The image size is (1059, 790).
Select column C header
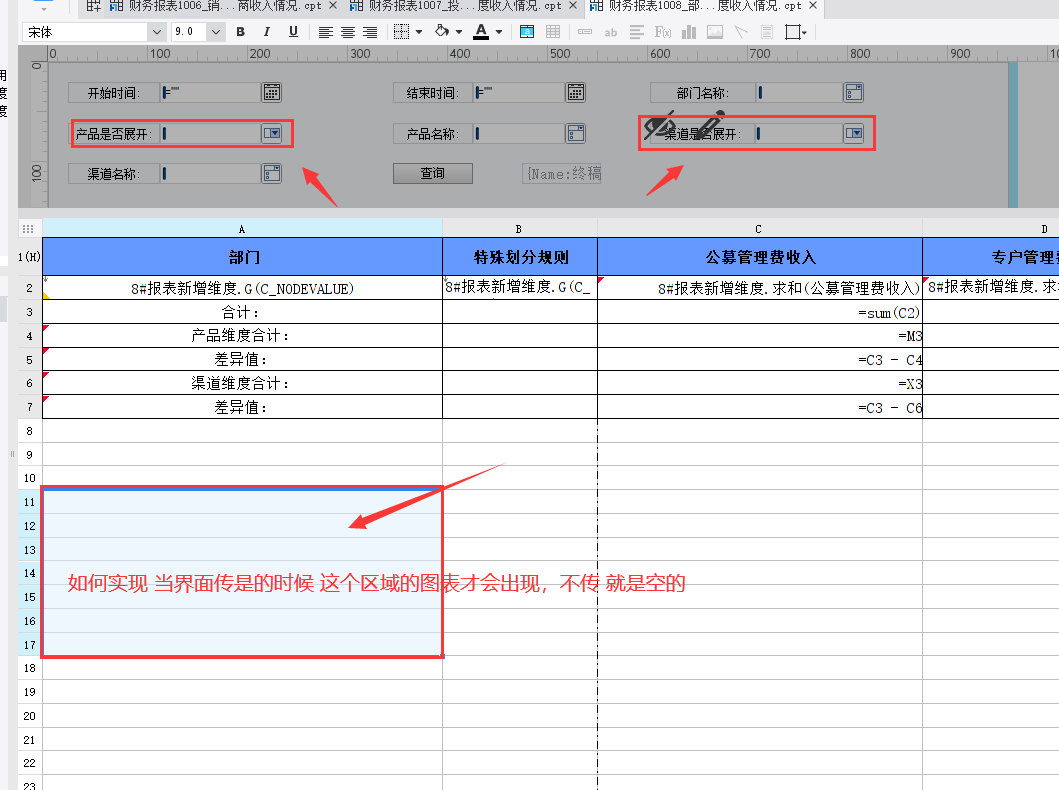759,229
